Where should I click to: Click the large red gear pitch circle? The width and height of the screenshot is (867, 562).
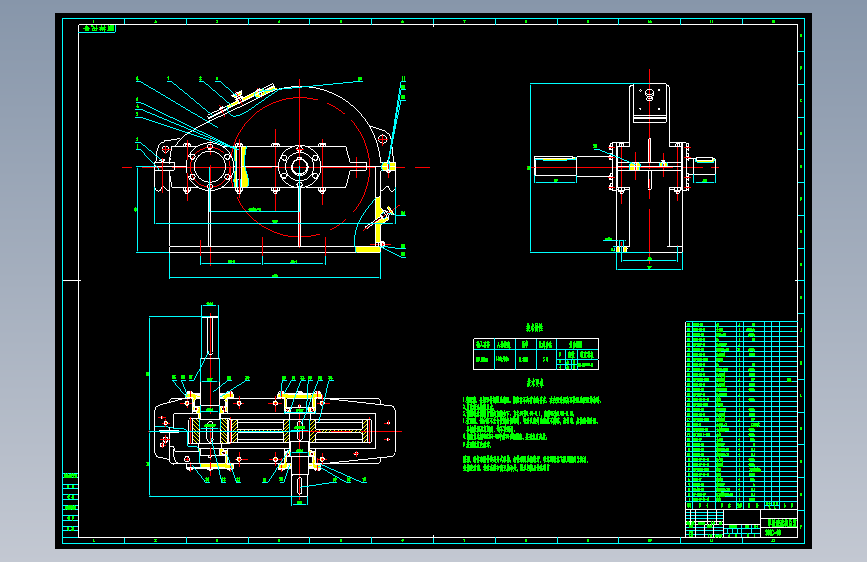pyautogui.click(x=300, y=167)
